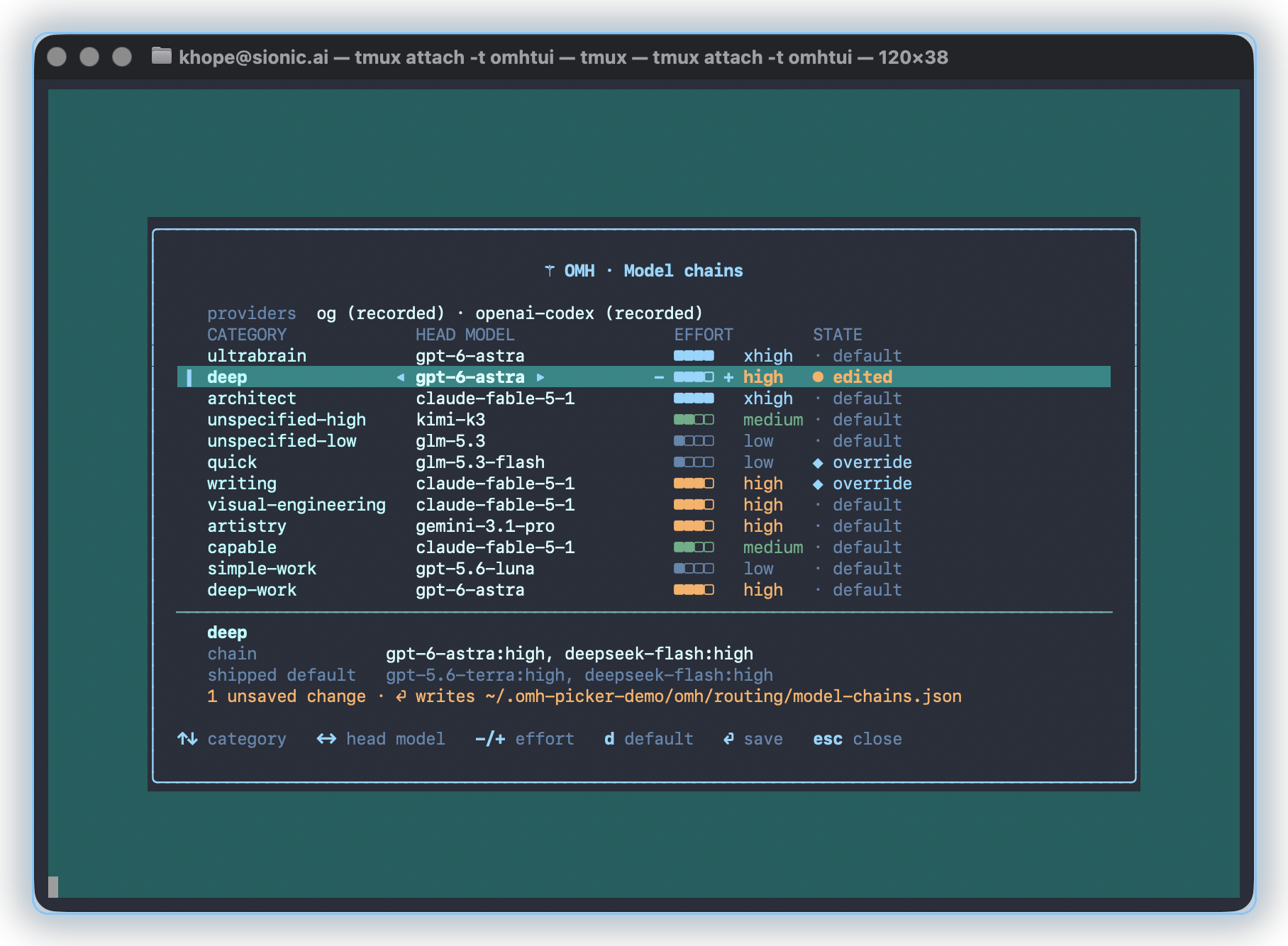Click the gpt-5.6-luna head model
1288x946 pixels.
click(x=475, y=569)
